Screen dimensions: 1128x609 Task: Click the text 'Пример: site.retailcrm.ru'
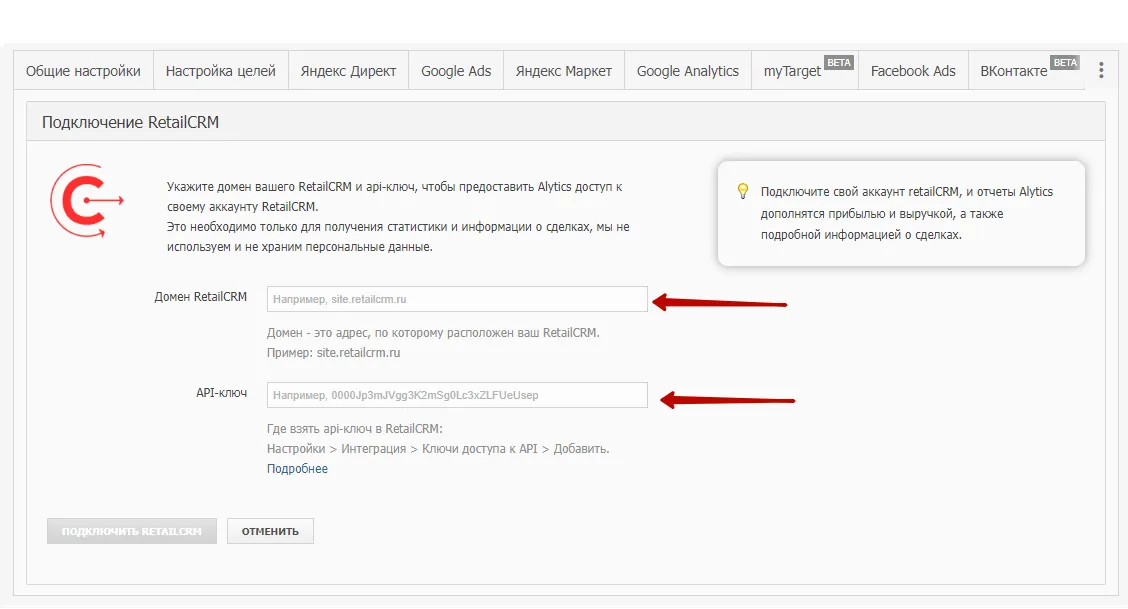(333, 353)
